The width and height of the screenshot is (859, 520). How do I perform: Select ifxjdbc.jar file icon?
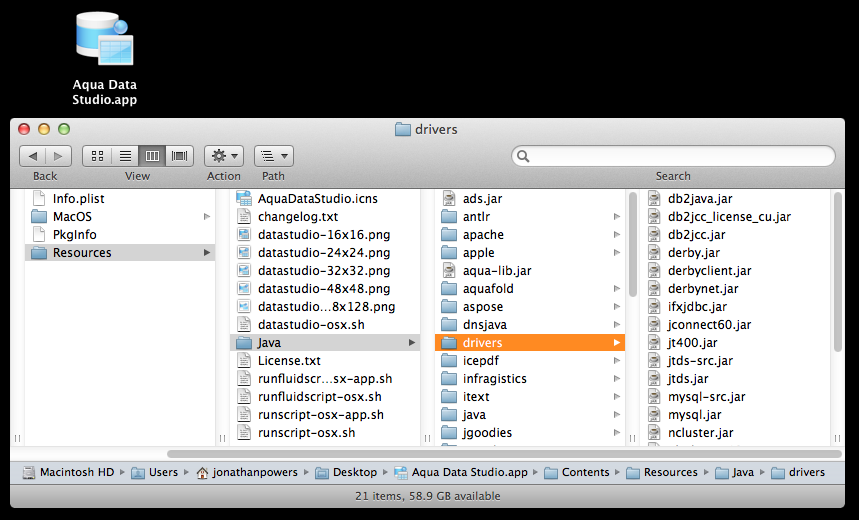click(654, 307)
